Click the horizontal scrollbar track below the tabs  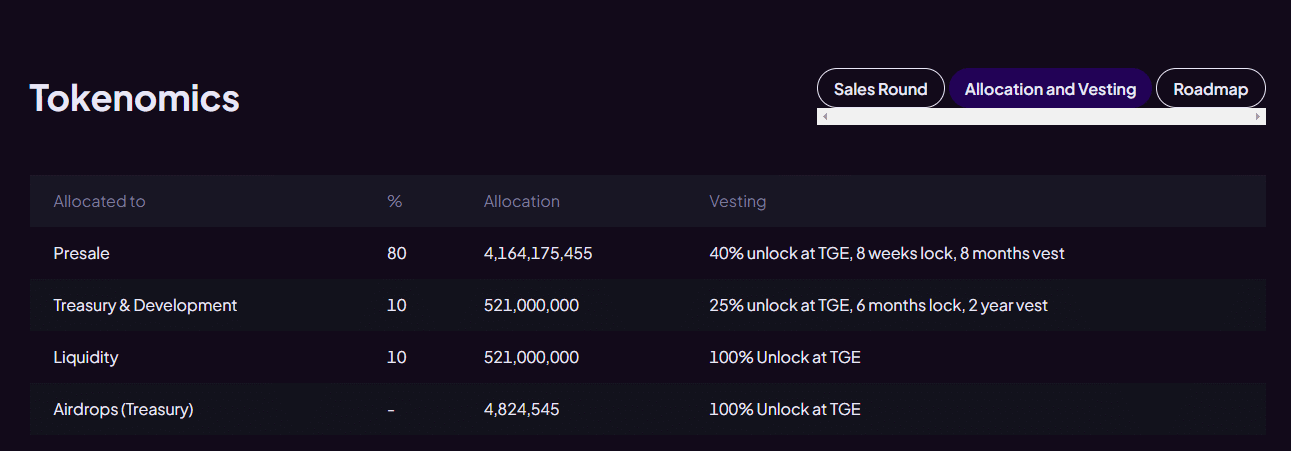(1040, 117)
